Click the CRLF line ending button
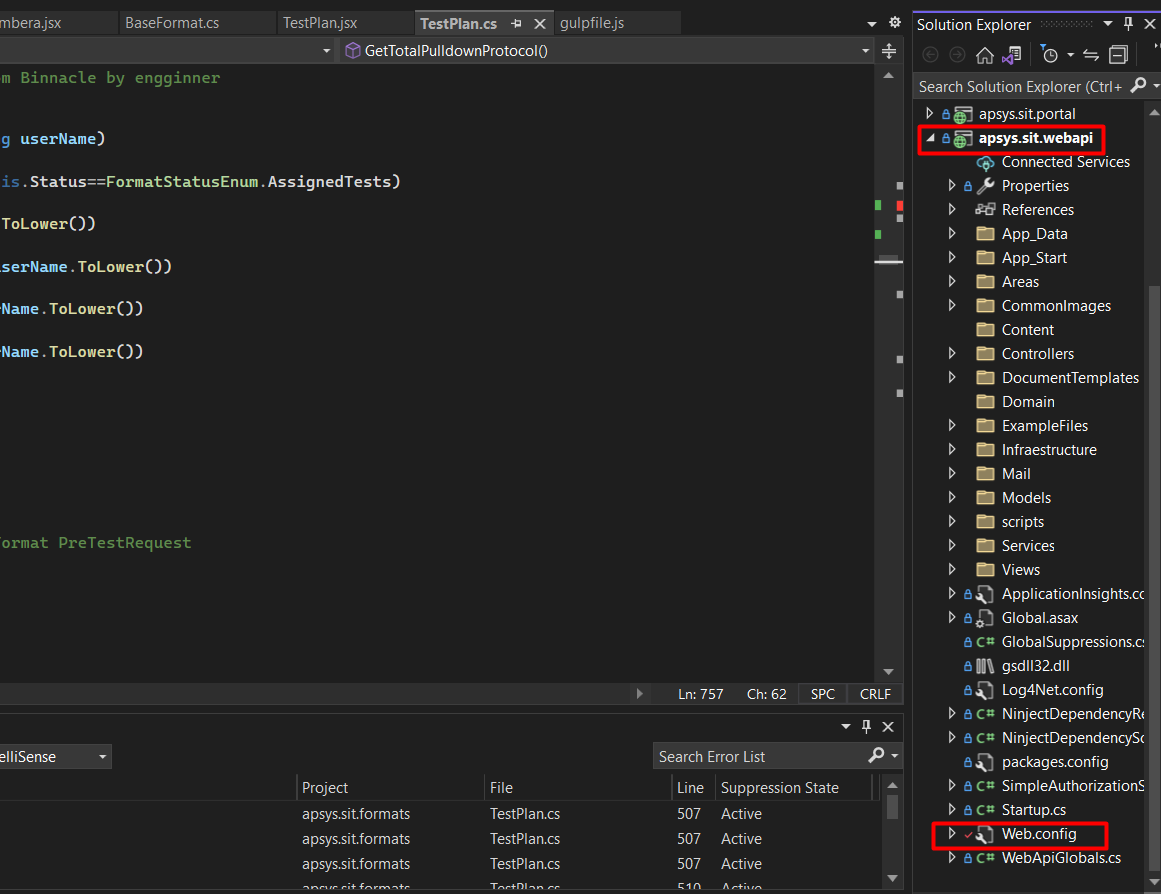The height and width of the screenshot is (894, 1161). coord(875,694)
